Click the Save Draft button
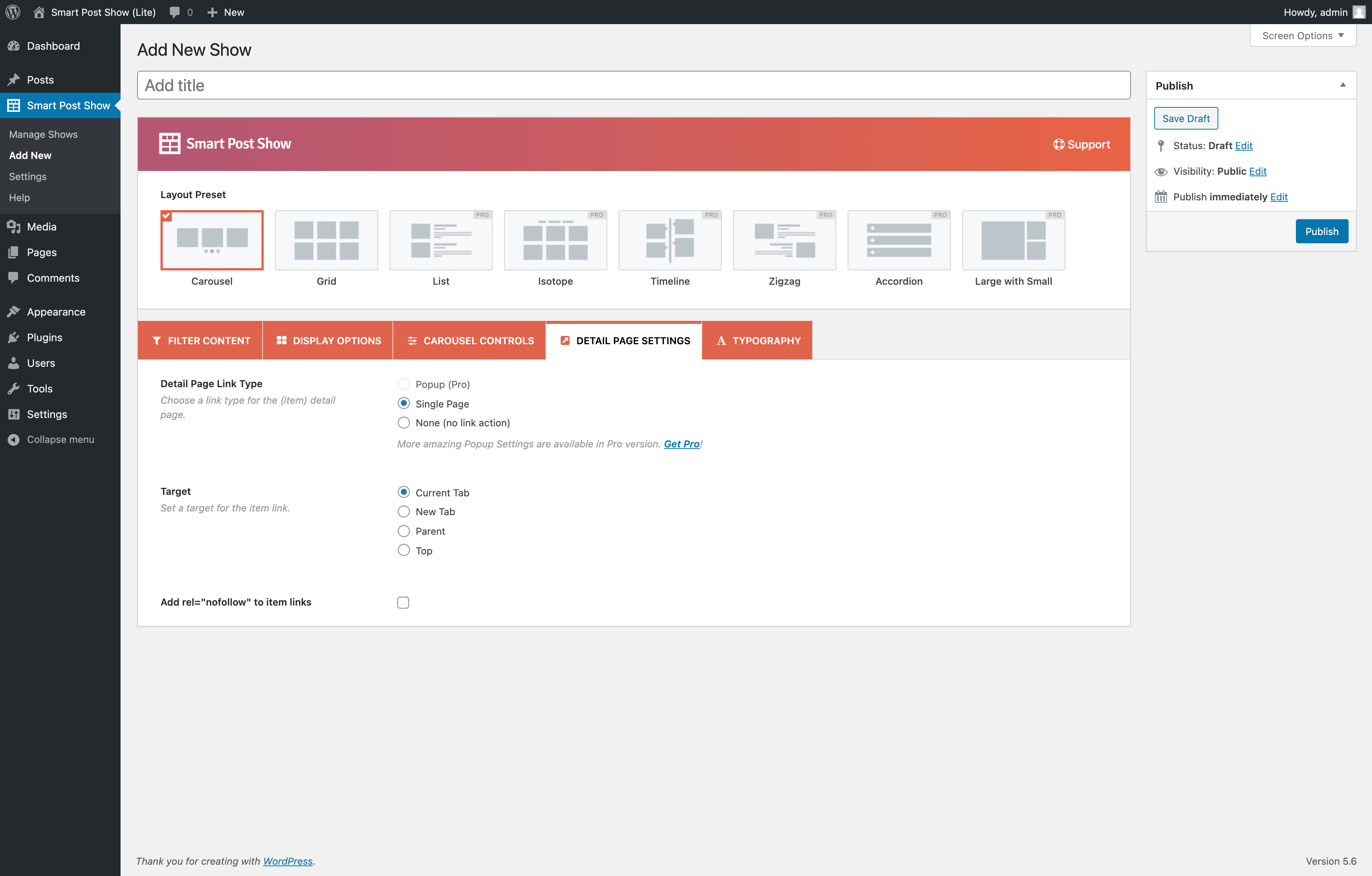The image size is (1372, 876). coord(1186,119)
